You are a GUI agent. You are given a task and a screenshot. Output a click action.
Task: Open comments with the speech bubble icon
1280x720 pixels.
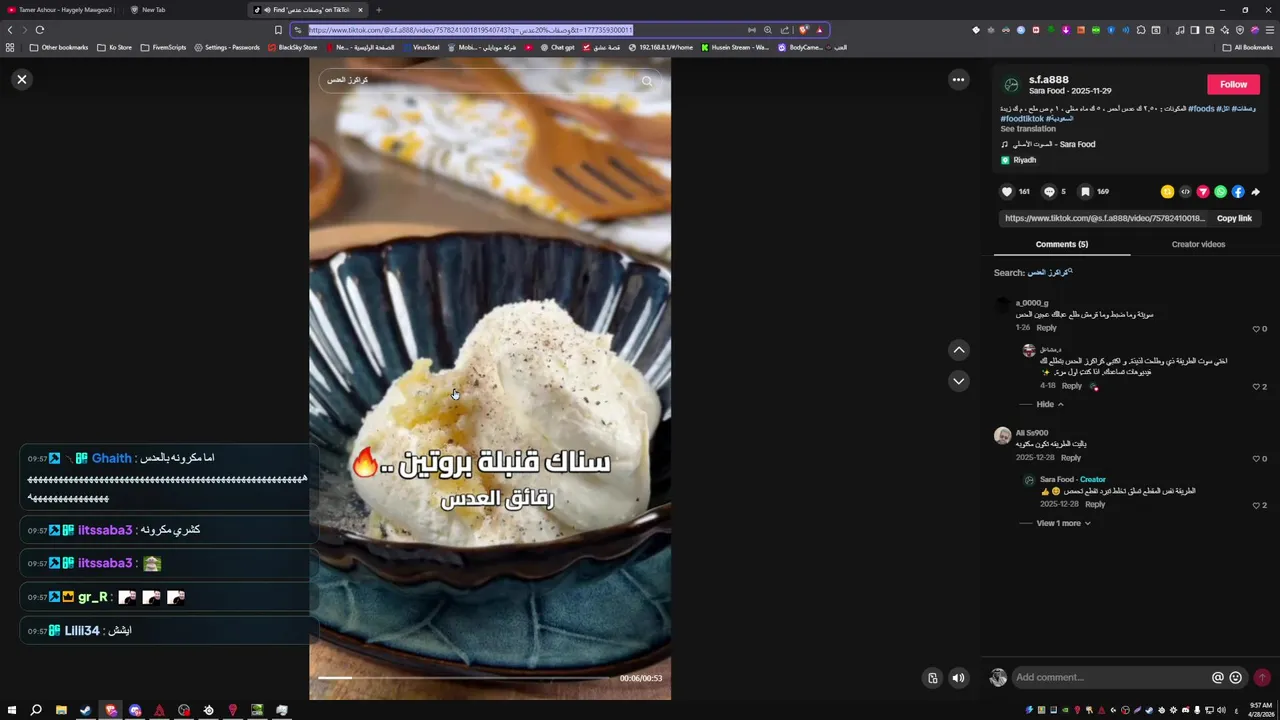pyautogui.click(x=1049, y=191)
